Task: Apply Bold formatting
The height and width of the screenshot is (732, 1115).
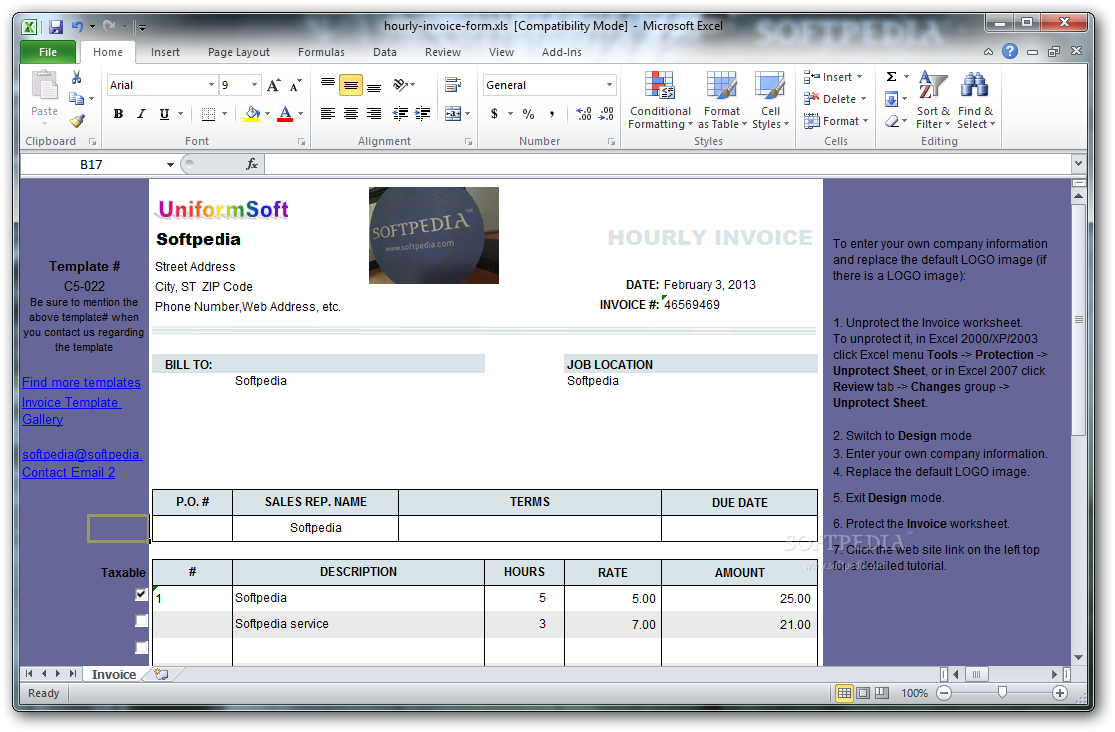Action: pyautogui.click(x=118, y=114)
